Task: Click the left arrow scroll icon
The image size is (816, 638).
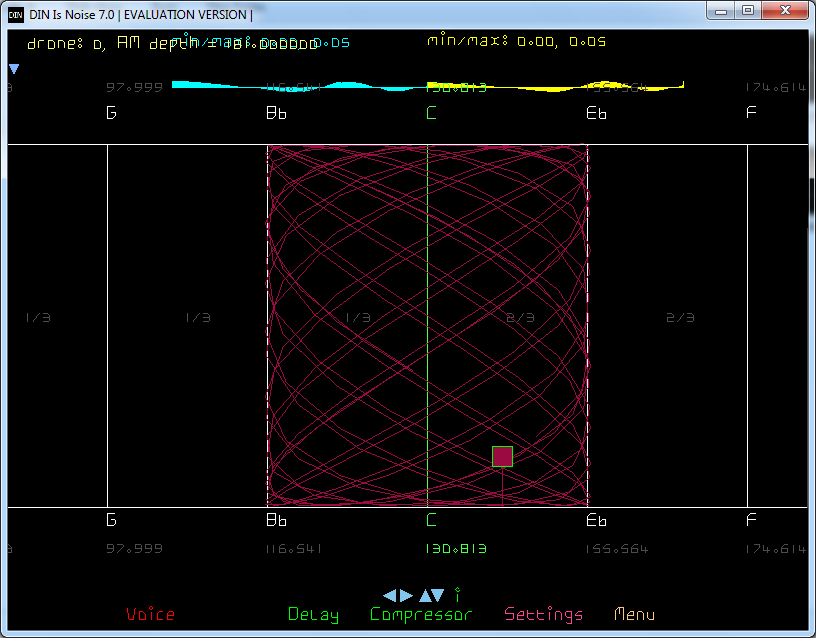Action: pos(390,595)
